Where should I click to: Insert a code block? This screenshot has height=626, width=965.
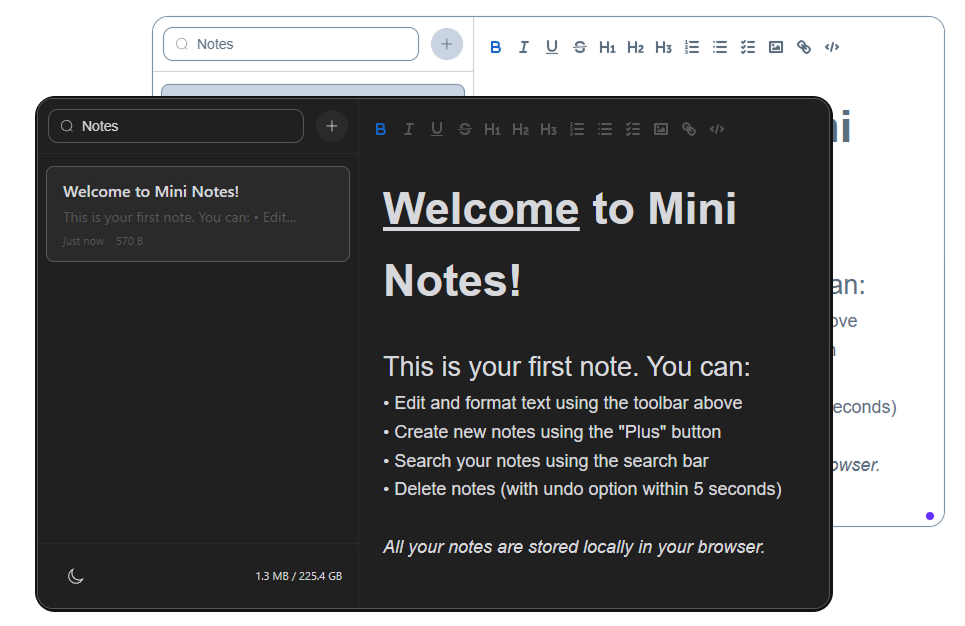(x=716, y=128)
